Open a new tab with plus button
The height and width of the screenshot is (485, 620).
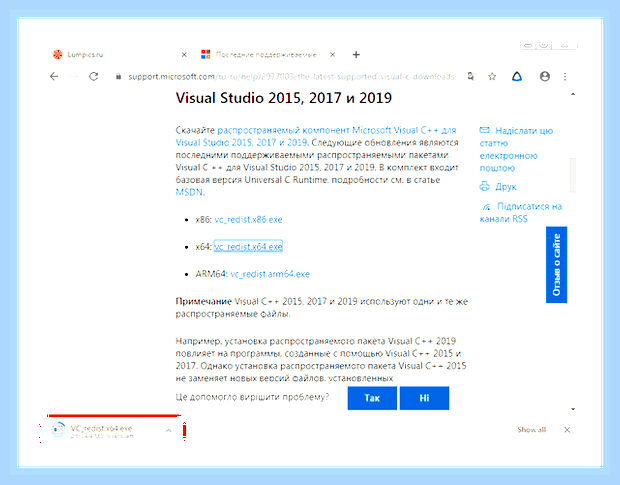click(x=356, y=55)
